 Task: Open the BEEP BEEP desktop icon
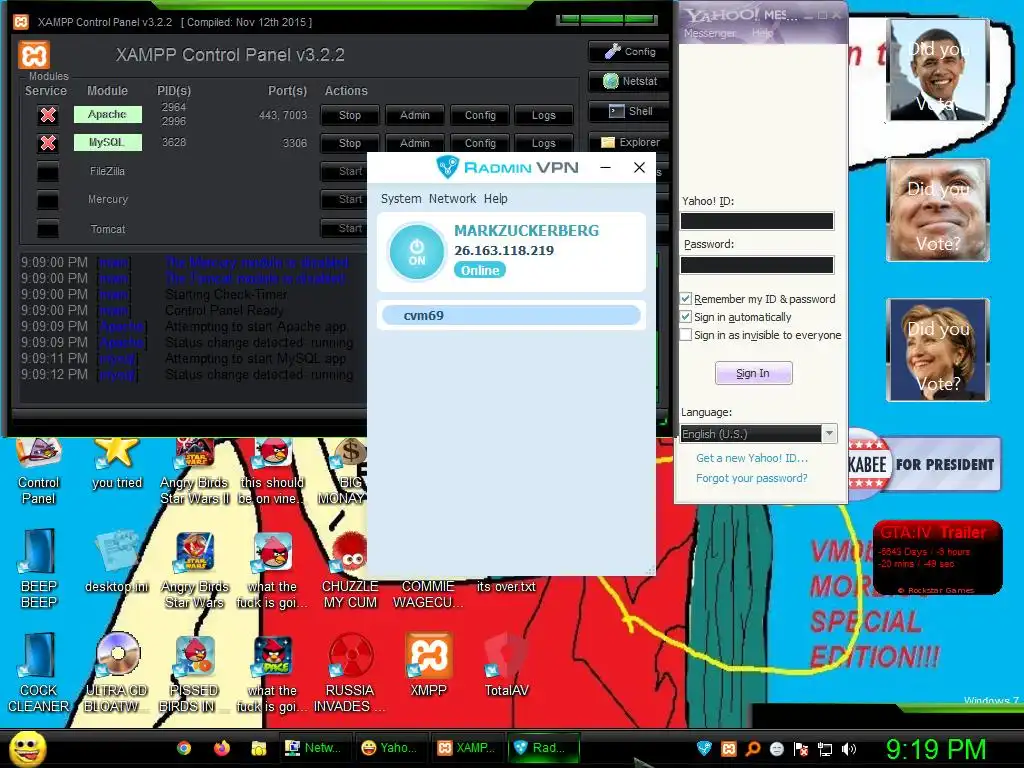click(39, 568)
